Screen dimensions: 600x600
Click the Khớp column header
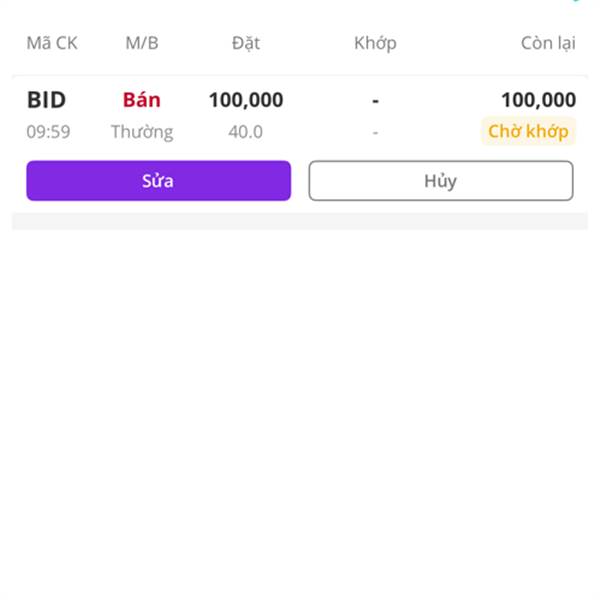(x=375, y=43)
